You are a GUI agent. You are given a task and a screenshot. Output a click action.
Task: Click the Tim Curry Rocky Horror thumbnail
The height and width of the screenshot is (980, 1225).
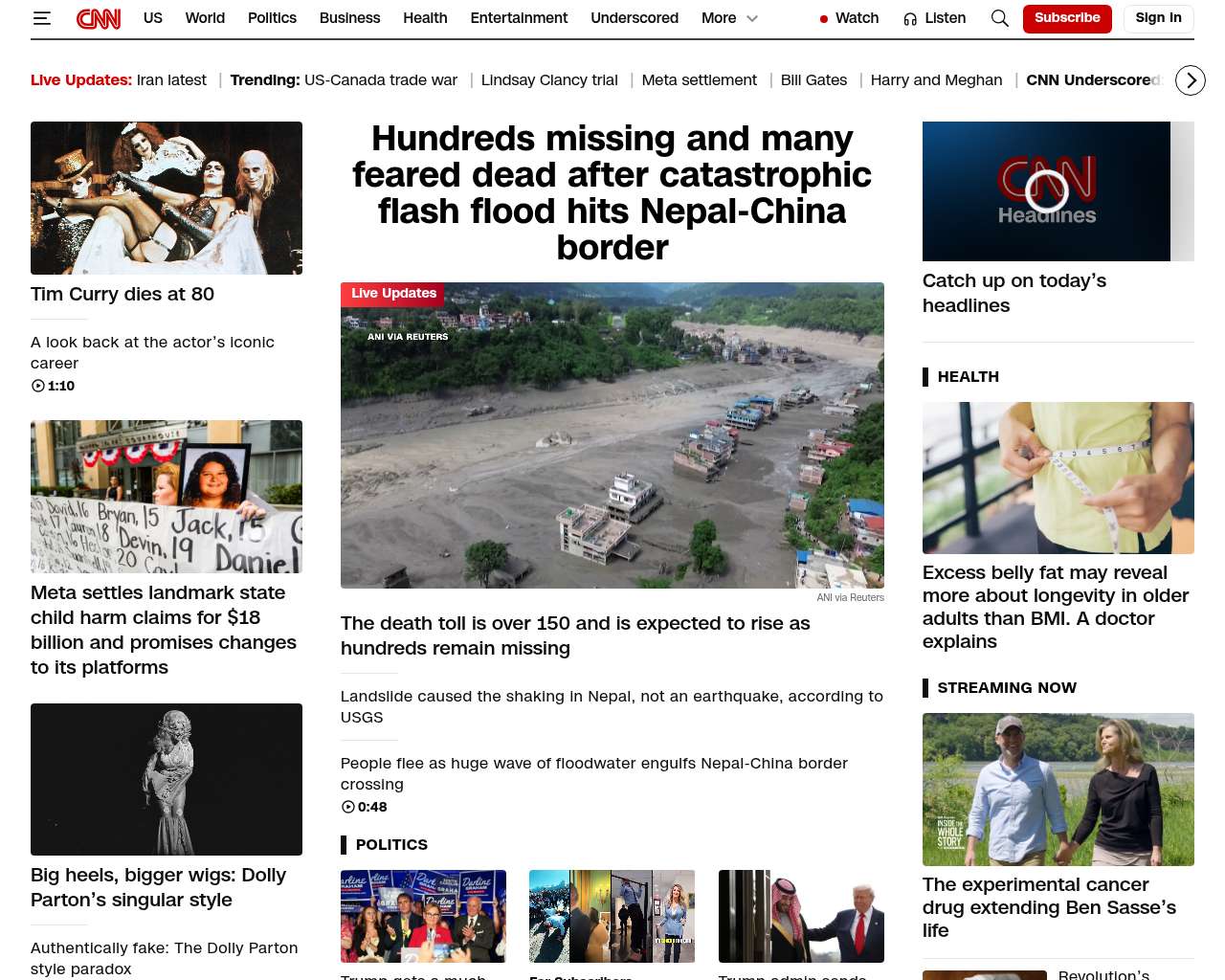pos(167,198)
